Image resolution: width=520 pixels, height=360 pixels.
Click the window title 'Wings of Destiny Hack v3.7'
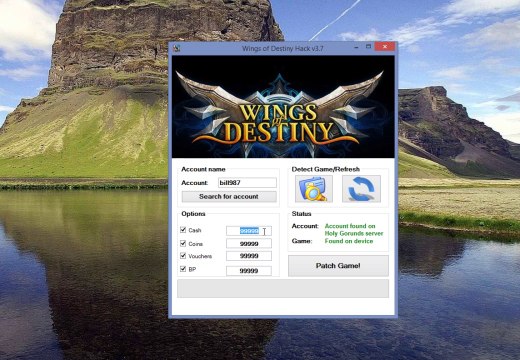[283, 48]
